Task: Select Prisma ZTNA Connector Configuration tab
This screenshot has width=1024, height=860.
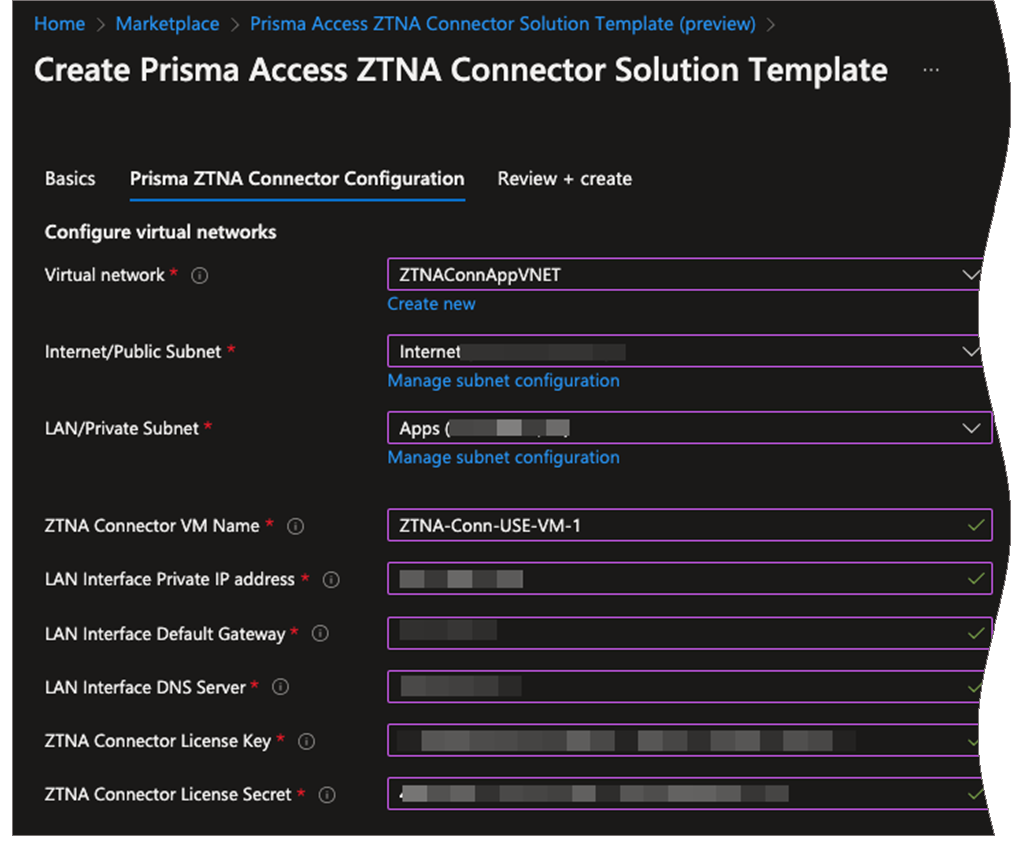Action: (x=297, y=179)
